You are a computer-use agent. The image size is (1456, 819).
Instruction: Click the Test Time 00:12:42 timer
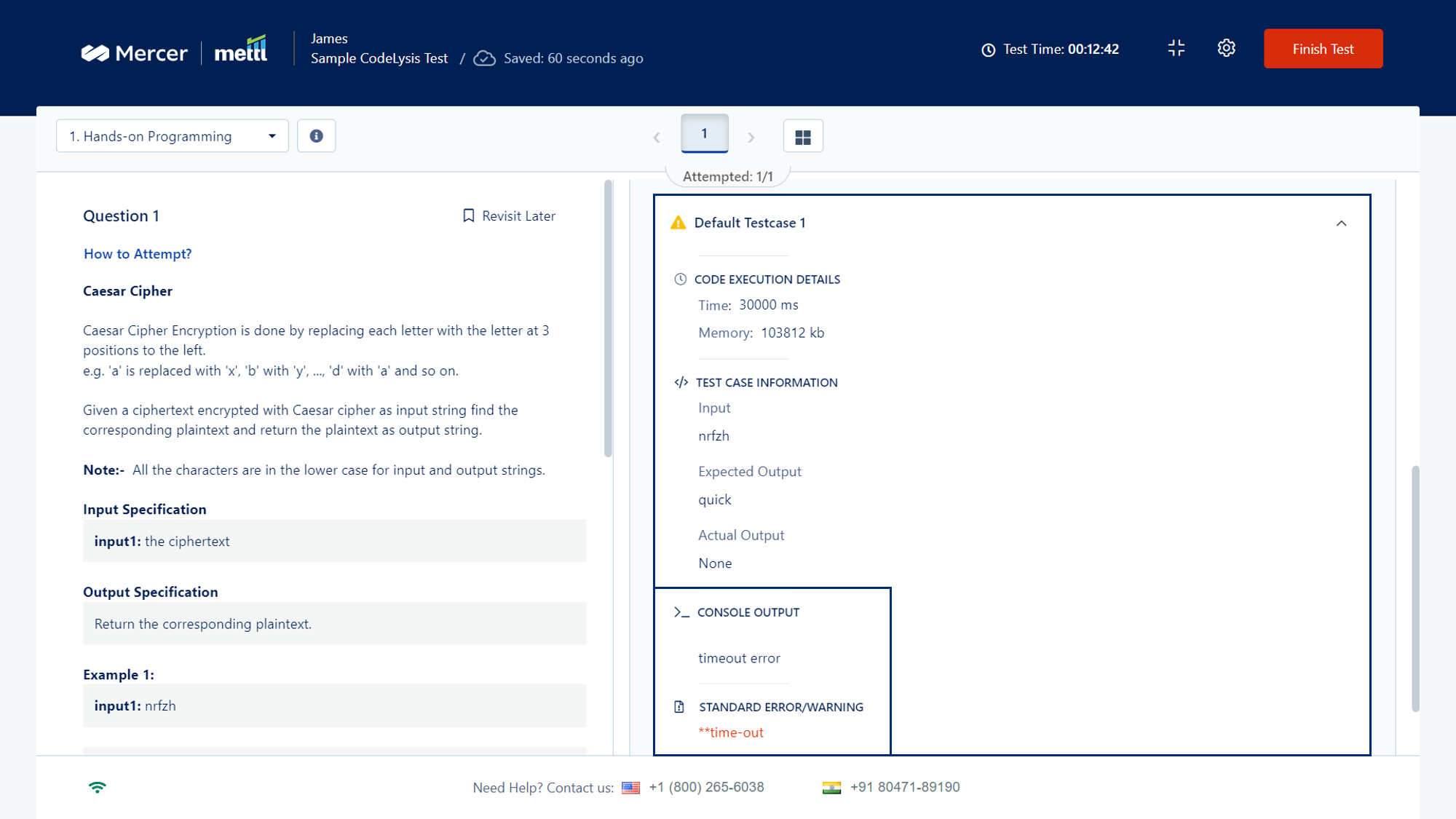click(1061, 49)
